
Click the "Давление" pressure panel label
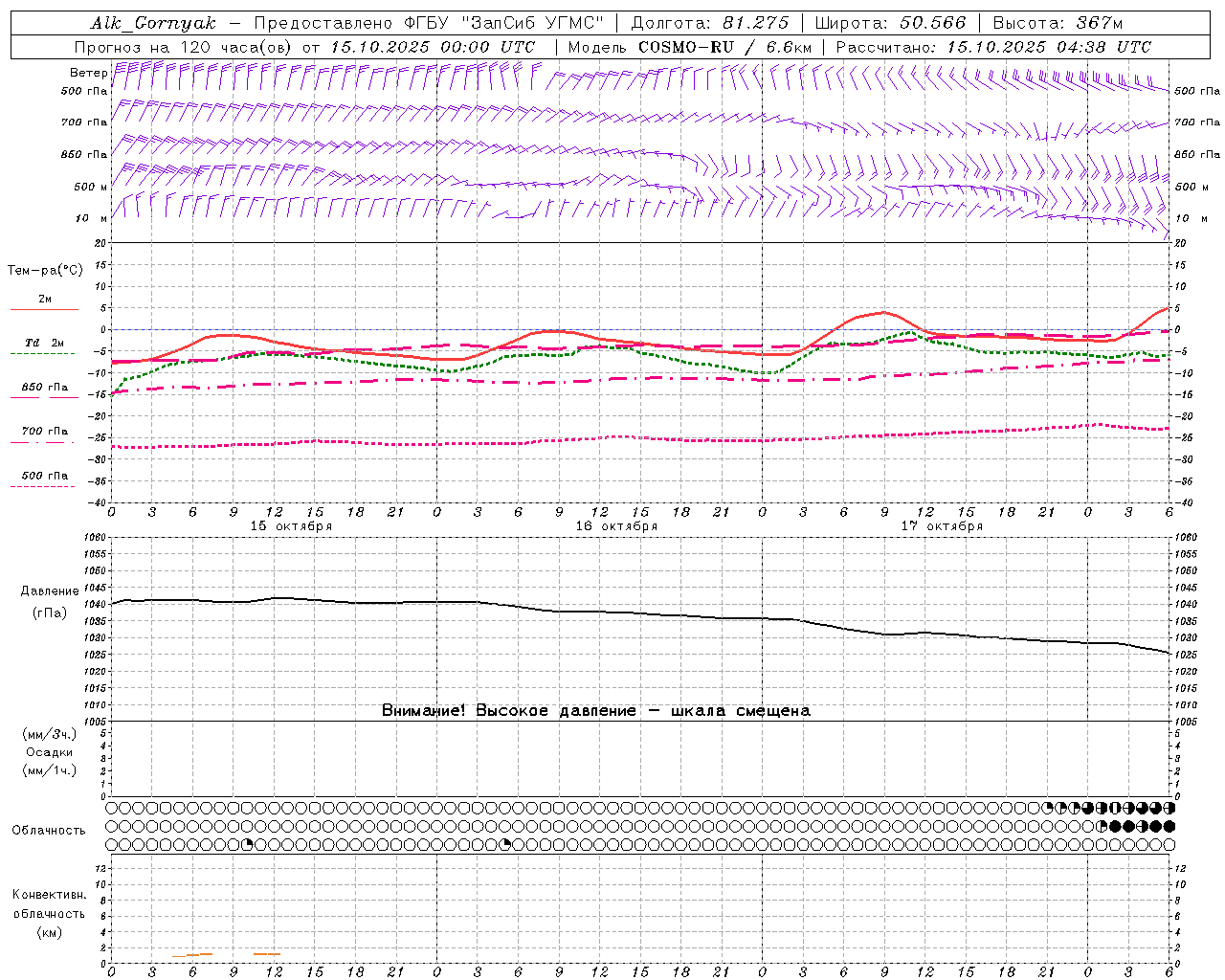[x=49, y=591]
